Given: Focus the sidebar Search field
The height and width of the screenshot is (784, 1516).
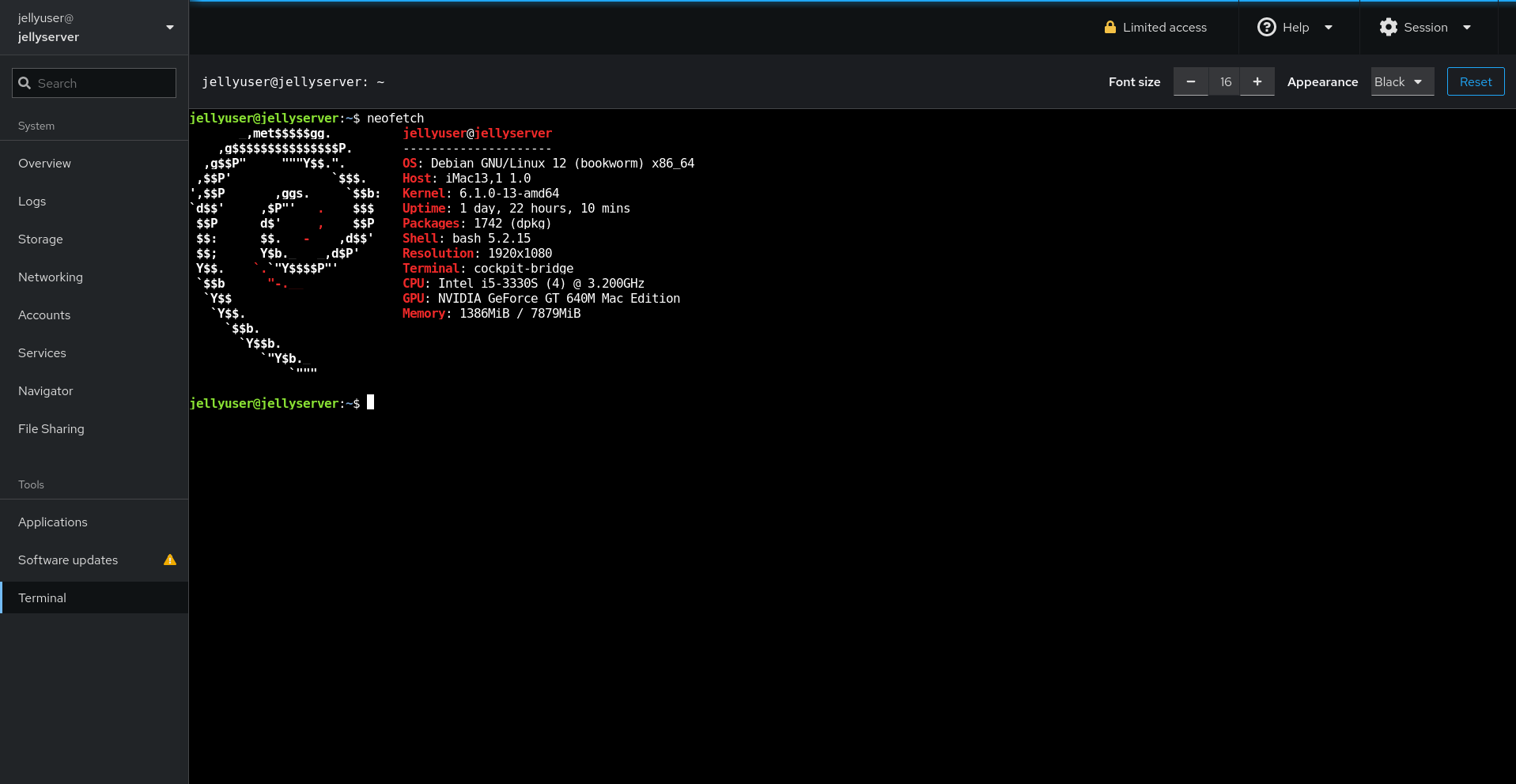Looking at the screenshot, I should tap(94, 83).
